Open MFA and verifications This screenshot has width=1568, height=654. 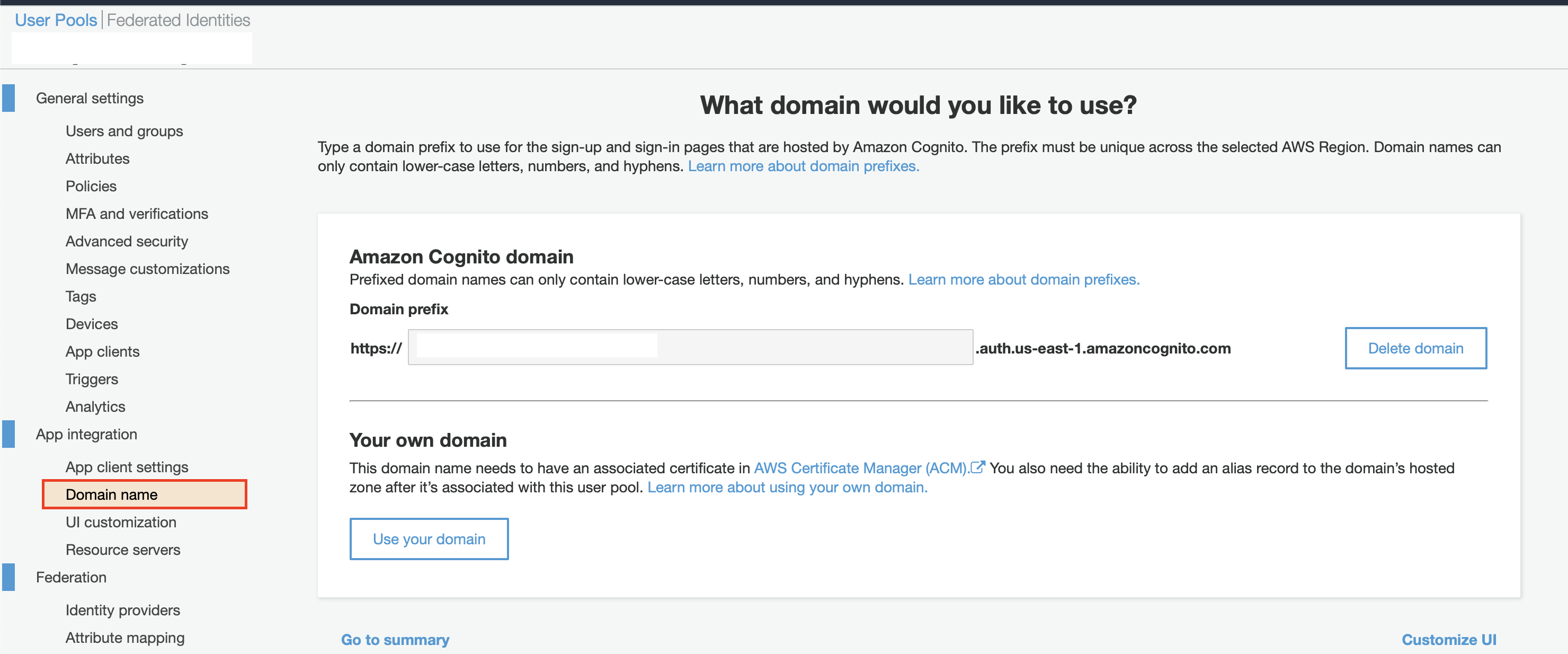tap(137, 213)
